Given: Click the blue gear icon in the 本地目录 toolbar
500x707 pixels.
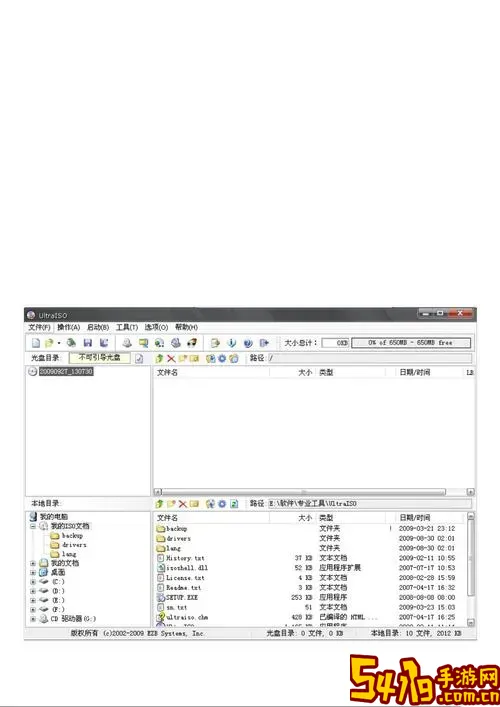Looking at the screenshot, I should pos(222,504).
